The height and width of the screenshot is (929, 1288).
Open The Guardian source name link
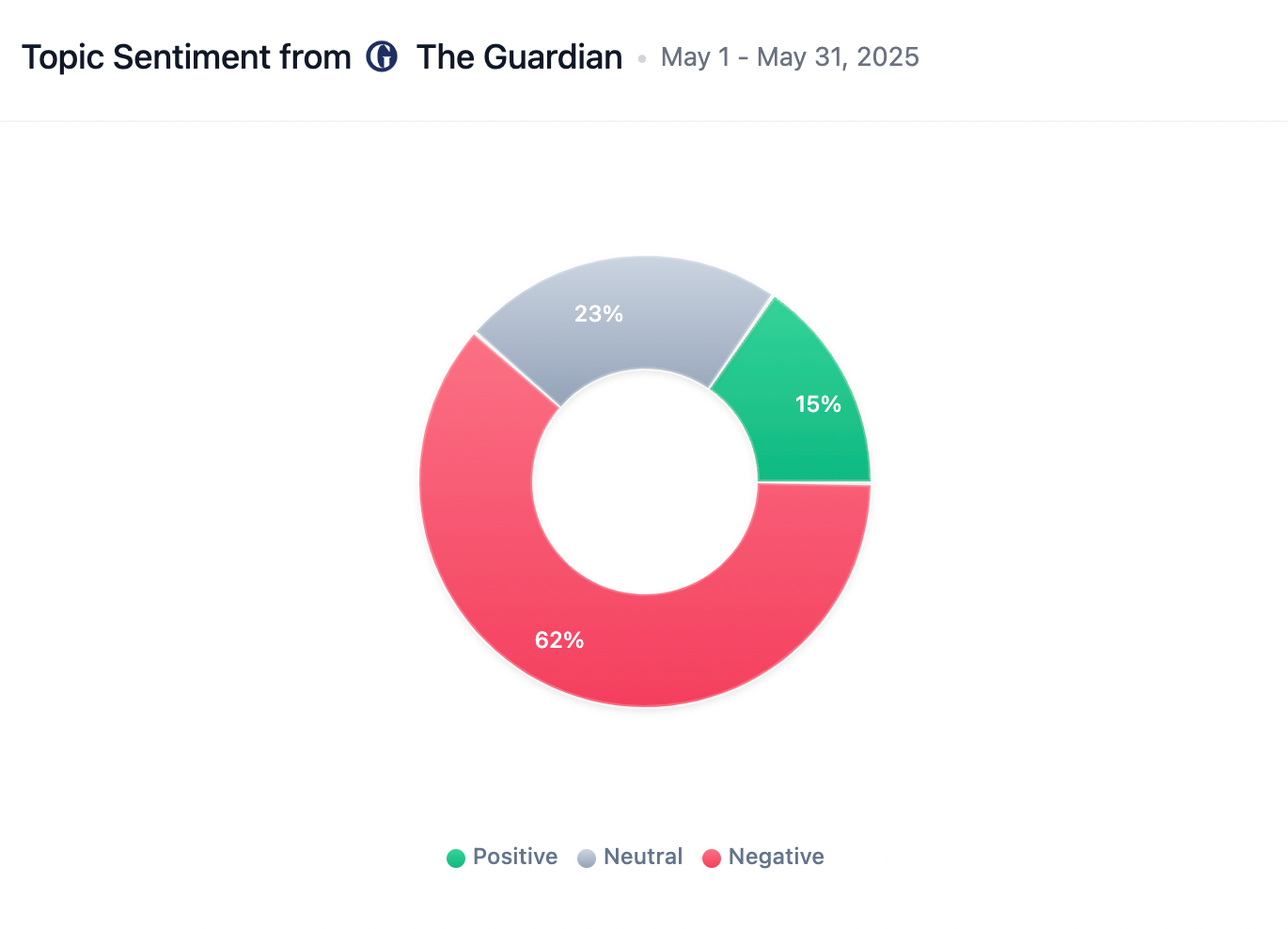[519, 57]
